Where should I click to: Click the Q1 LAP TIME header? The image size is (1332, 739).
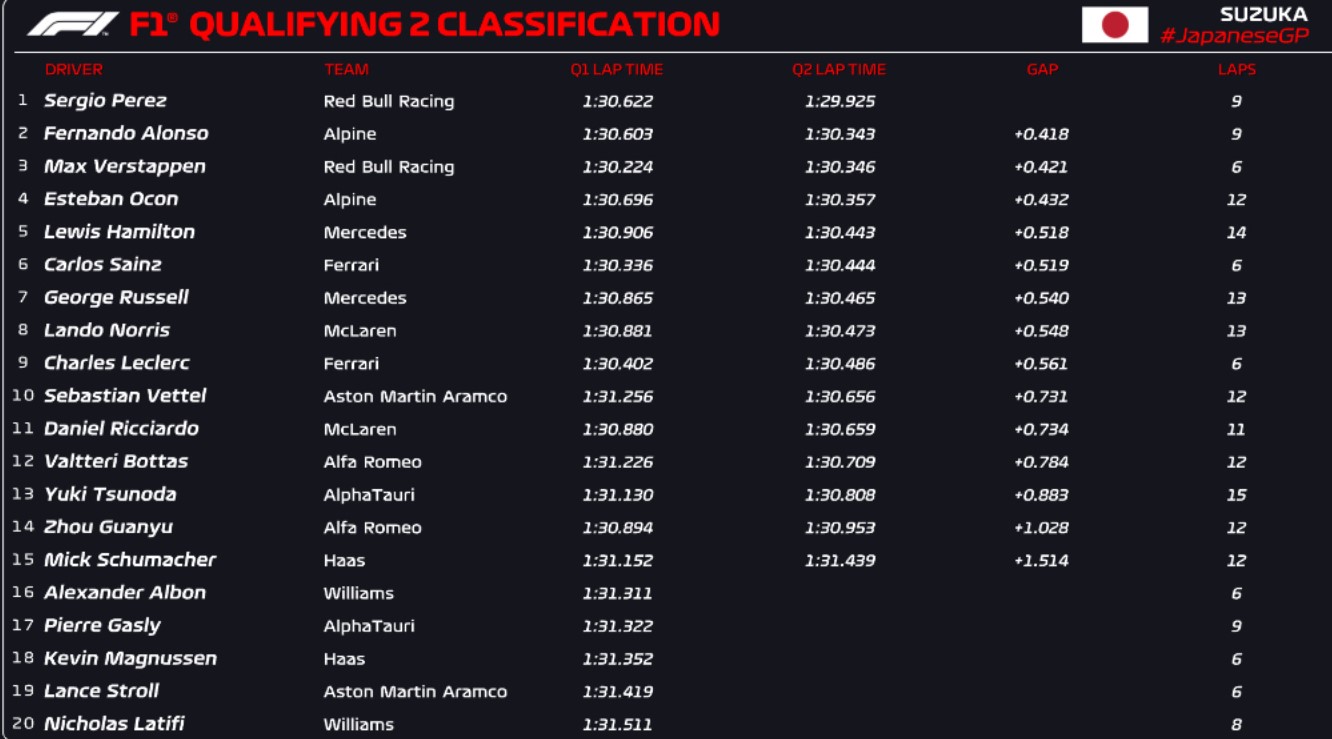tap(617, 69)
